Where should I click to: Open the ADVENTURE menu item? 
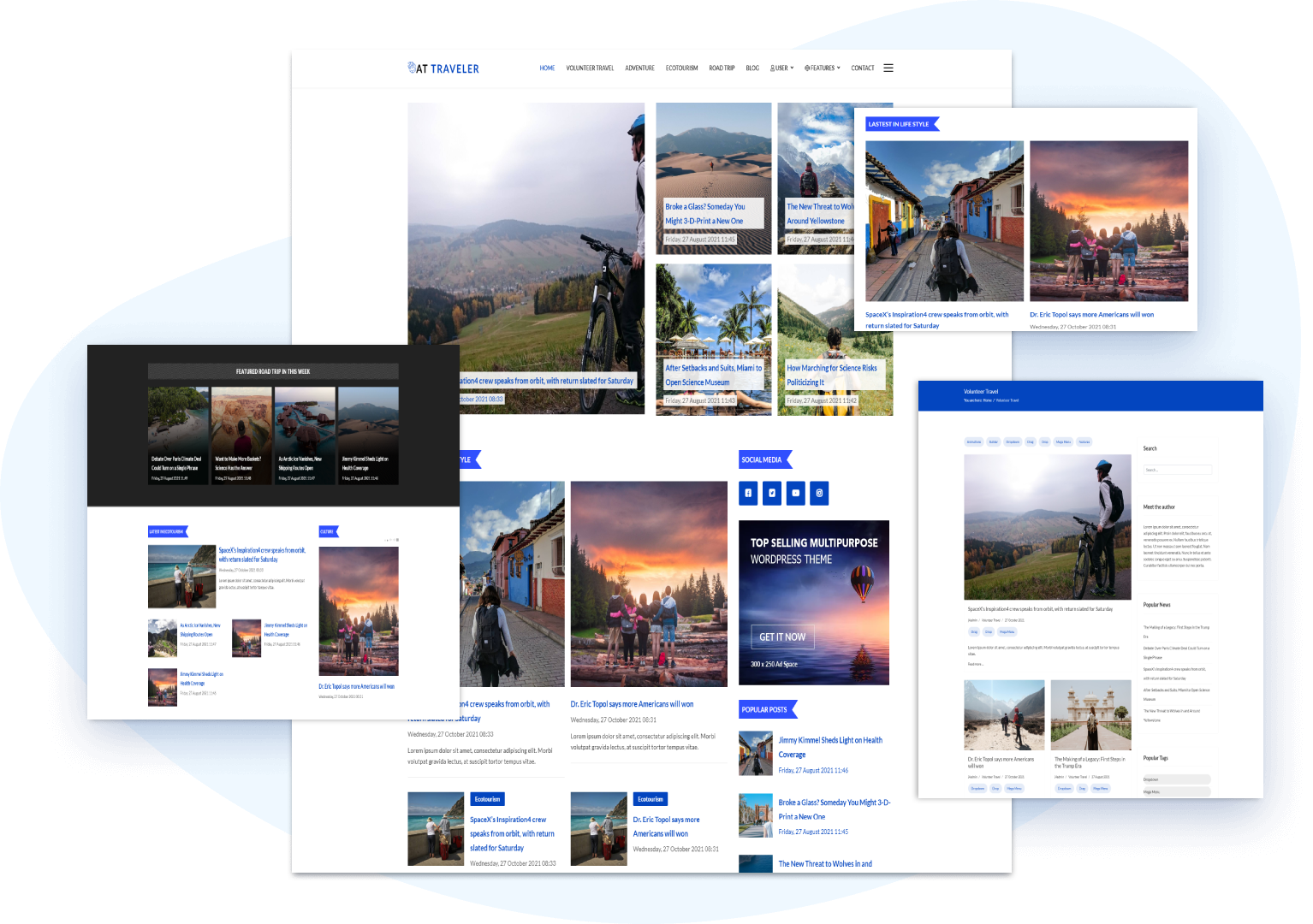point(639,68)
